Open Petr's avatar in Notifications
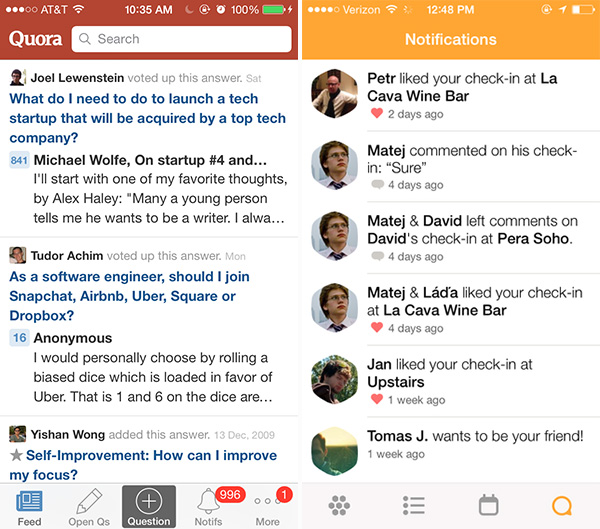 click(334, 93)
